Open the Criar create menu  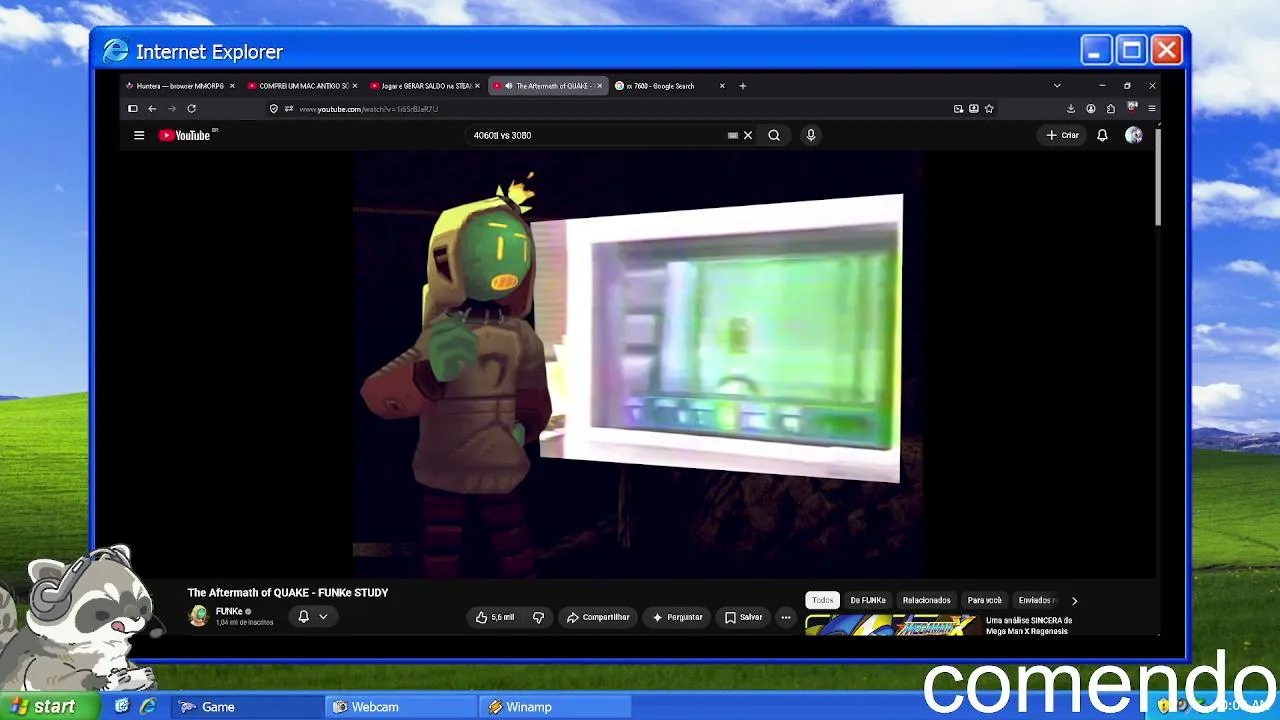(1063, 135)
